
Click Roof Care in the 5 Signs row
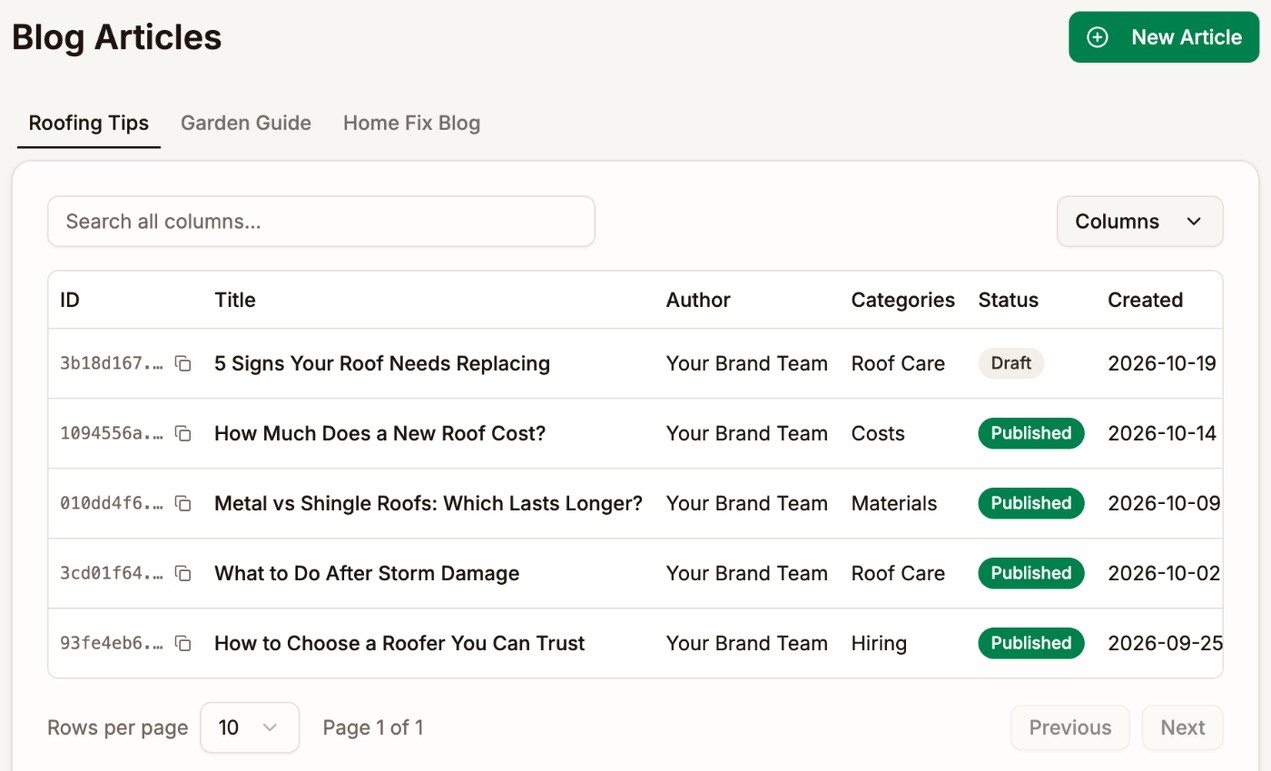coord(898,363)
